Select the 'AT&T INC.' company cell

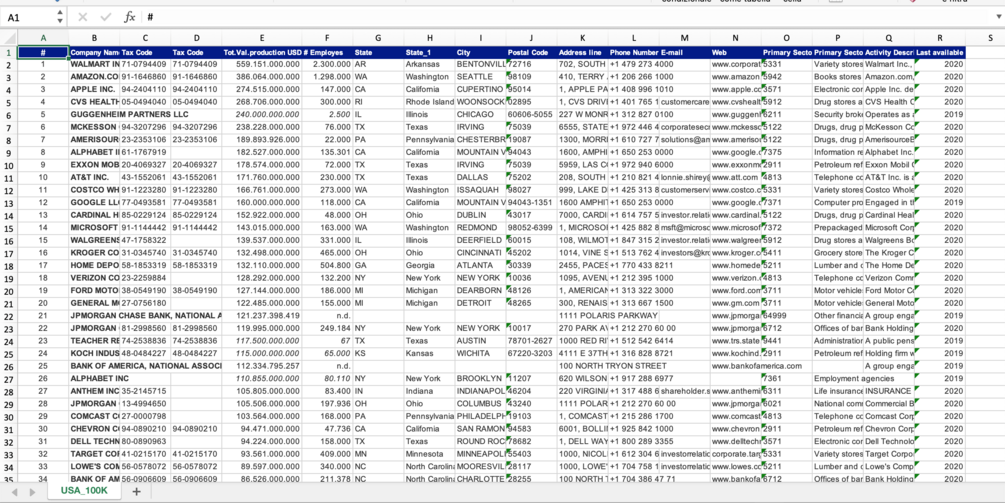[94, 177]
